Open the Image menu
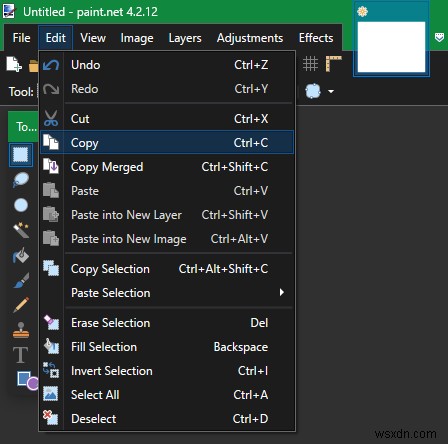The width and height of the screenshot is (448, 444). (x=137, y=38)
